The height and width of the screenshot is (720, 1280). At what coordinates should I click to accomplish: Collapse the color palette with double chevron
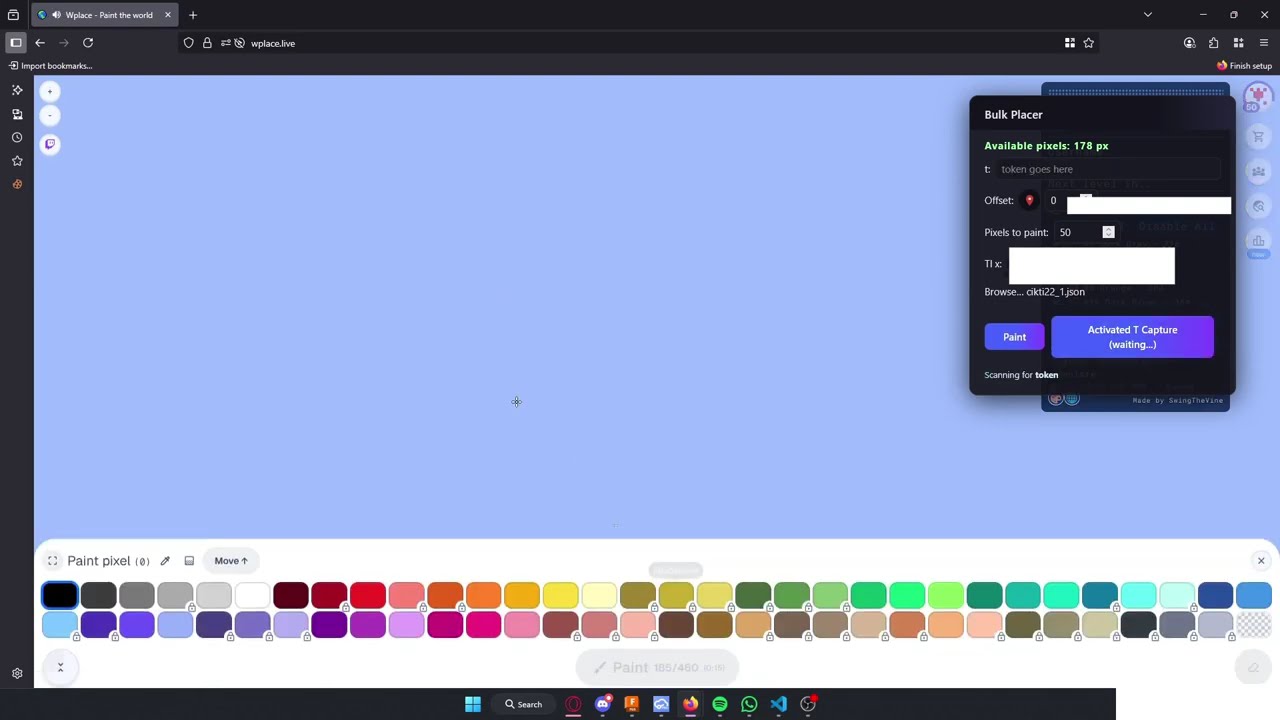tap(60, 667)
